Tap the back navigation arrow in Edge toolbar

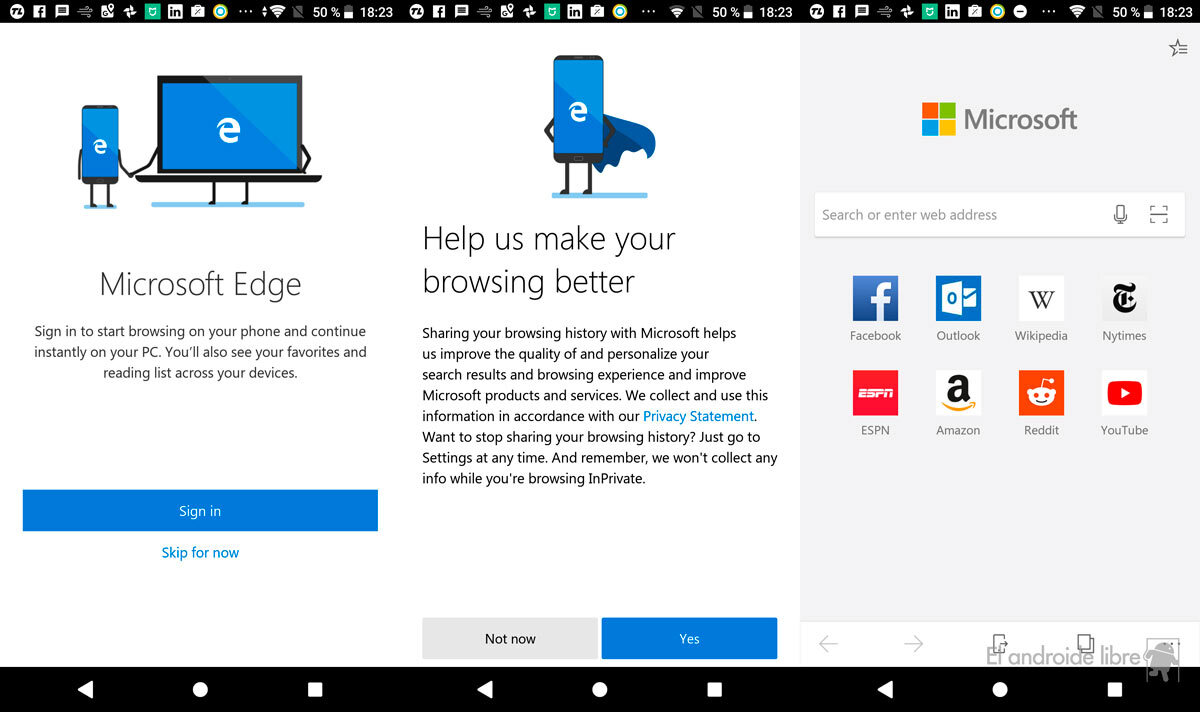pos(828,645)
